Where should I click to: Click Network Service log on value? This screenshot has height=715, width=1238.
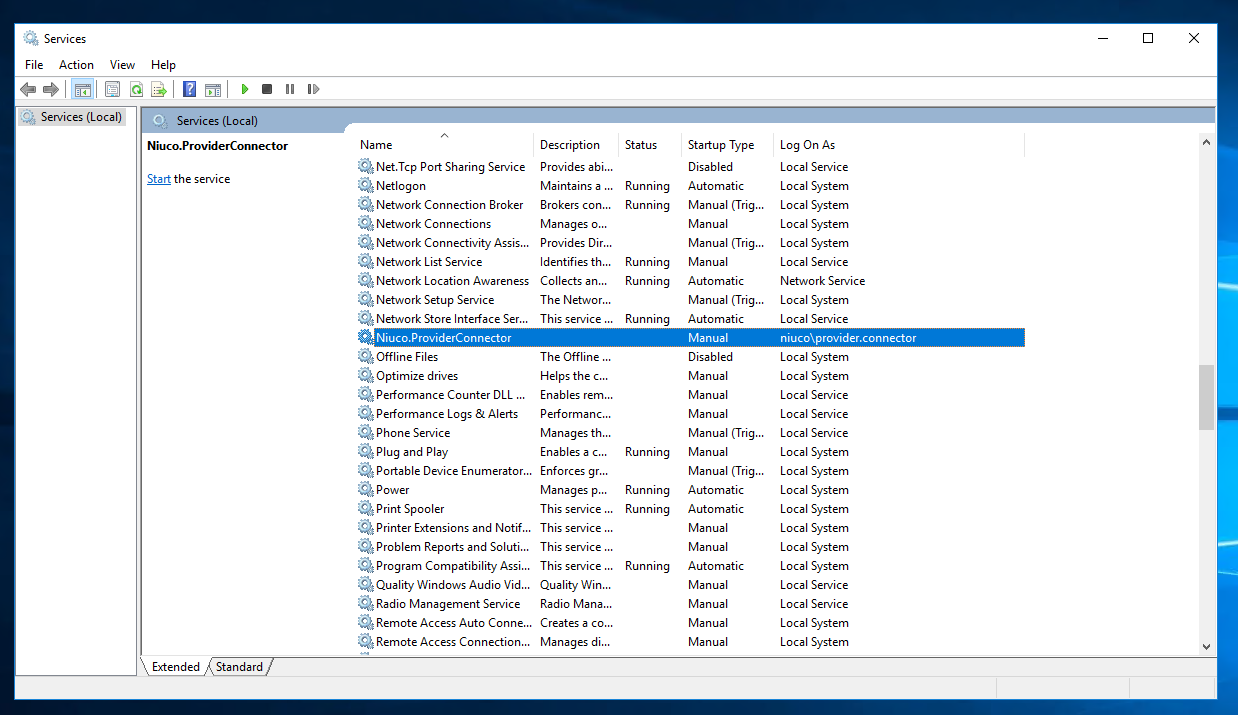pos(822,281)
